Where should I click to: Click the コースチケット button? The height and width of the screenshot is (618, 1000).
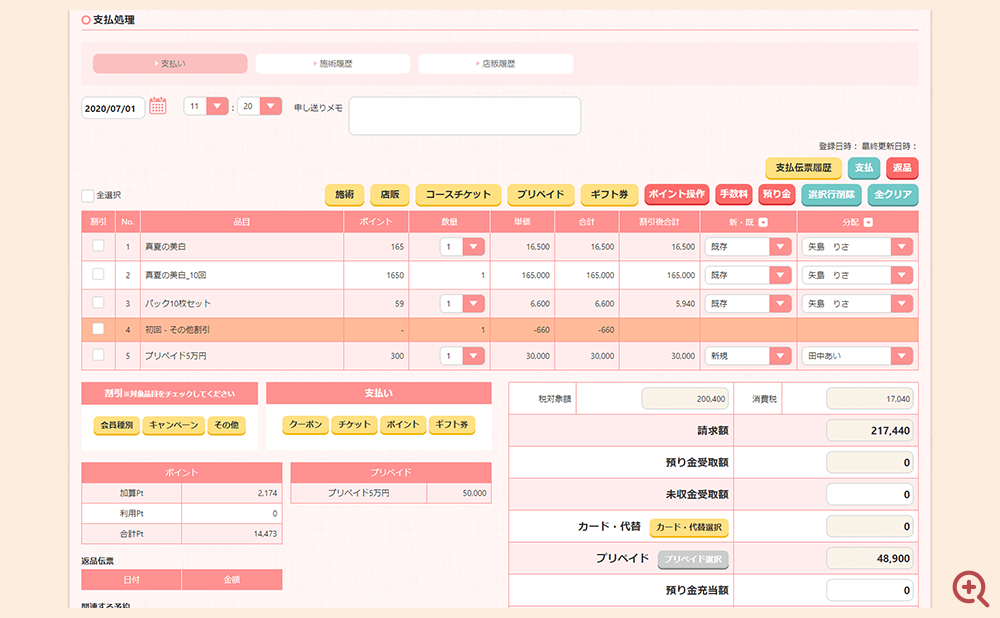point(458,195)
